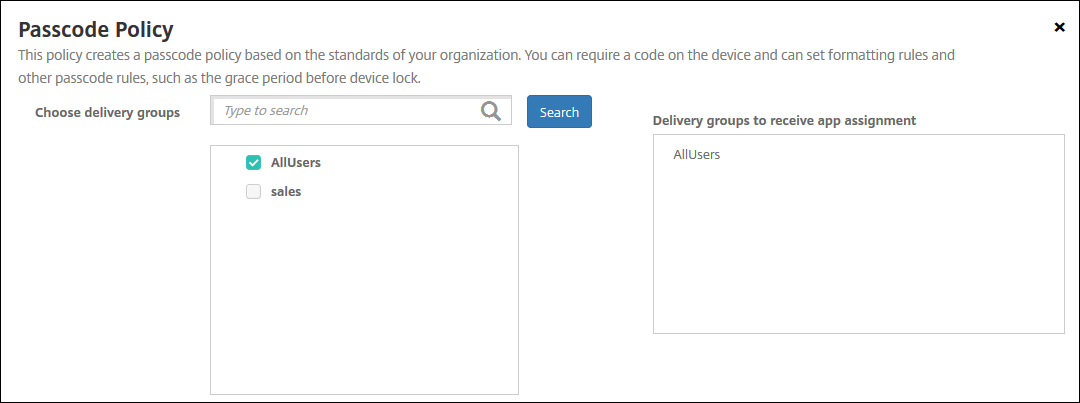Click empty space below sales in the groups list
The image size is (1080, 403).
point(364,300)
